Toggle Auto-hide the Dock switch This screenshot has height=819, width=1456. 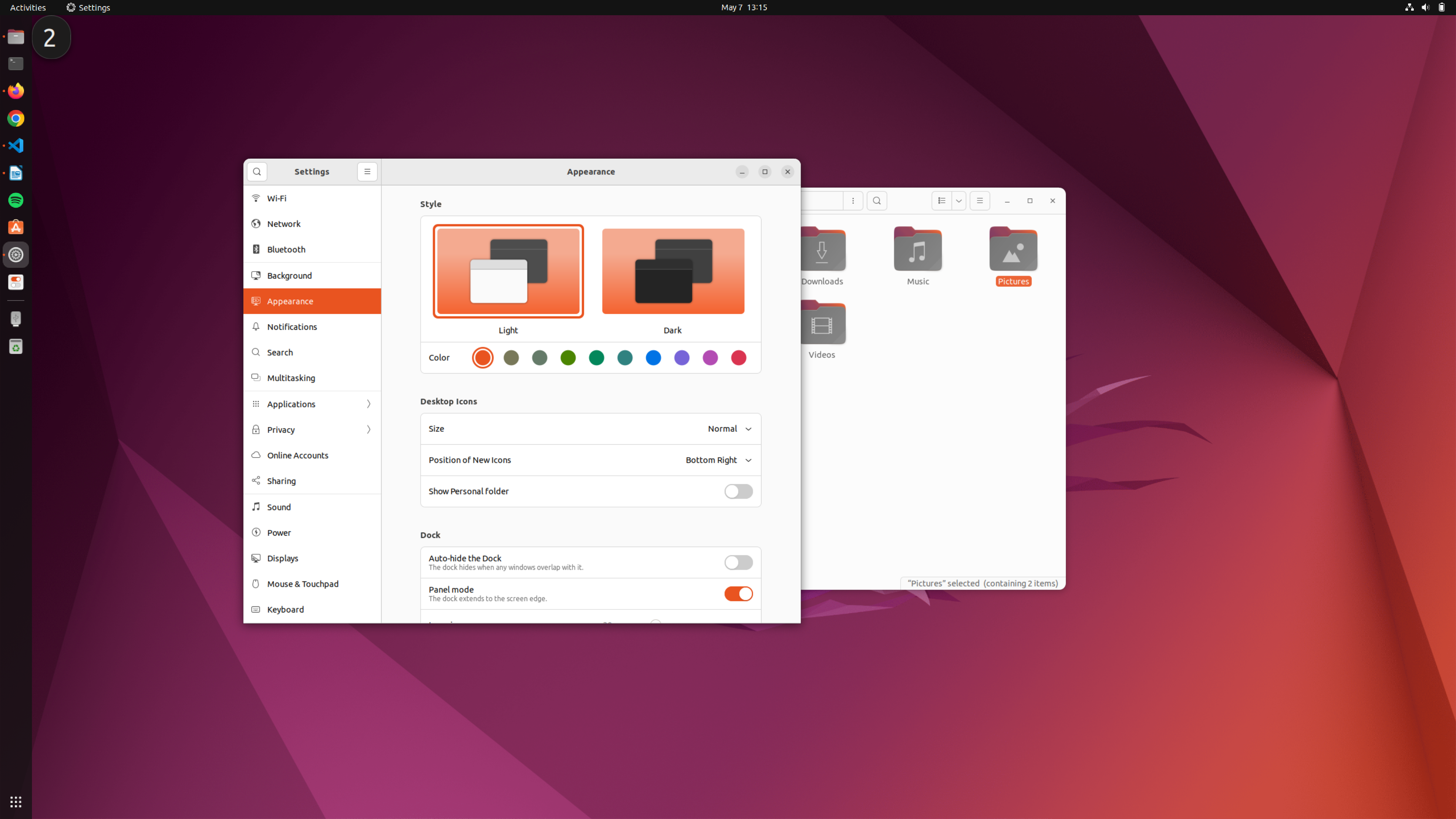[738, 562]
